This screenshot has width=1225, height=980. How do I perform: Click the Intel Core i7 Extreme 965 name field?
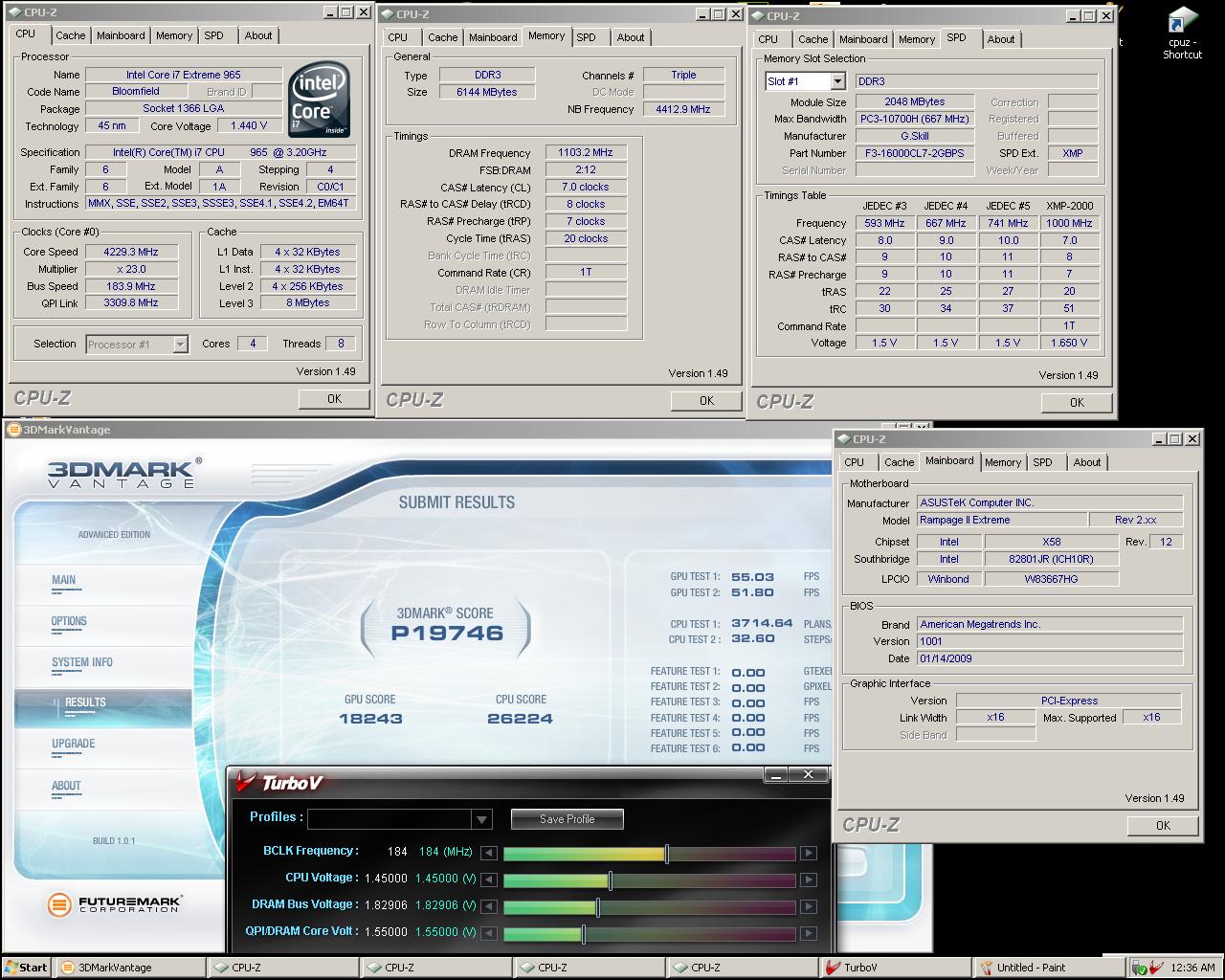pos(184,75)
